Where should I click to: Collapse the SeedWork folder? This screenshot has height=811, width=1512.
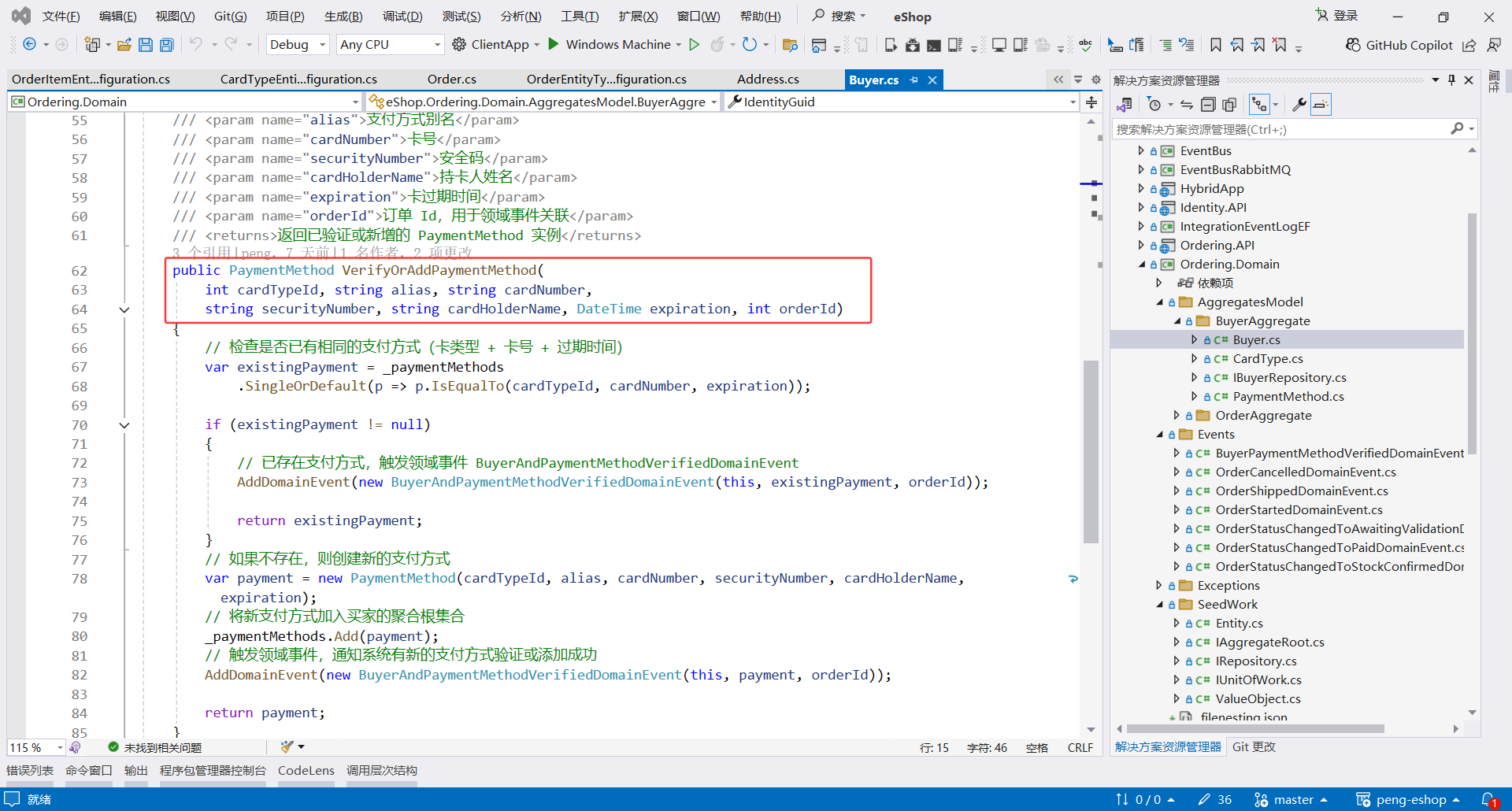click(1159, 605)
